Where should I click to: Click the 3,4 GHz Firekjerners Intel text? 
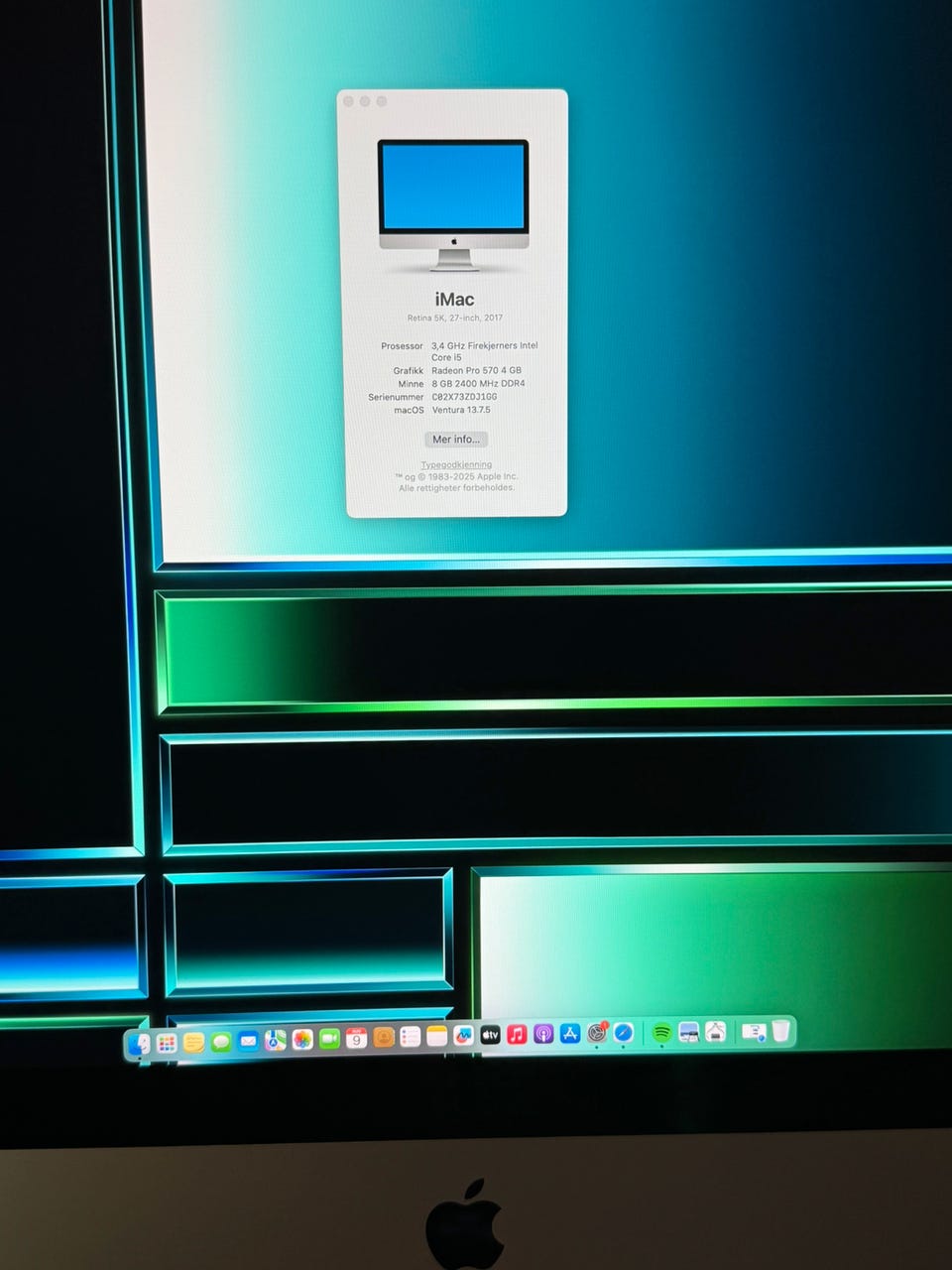(x=485, y=345)
